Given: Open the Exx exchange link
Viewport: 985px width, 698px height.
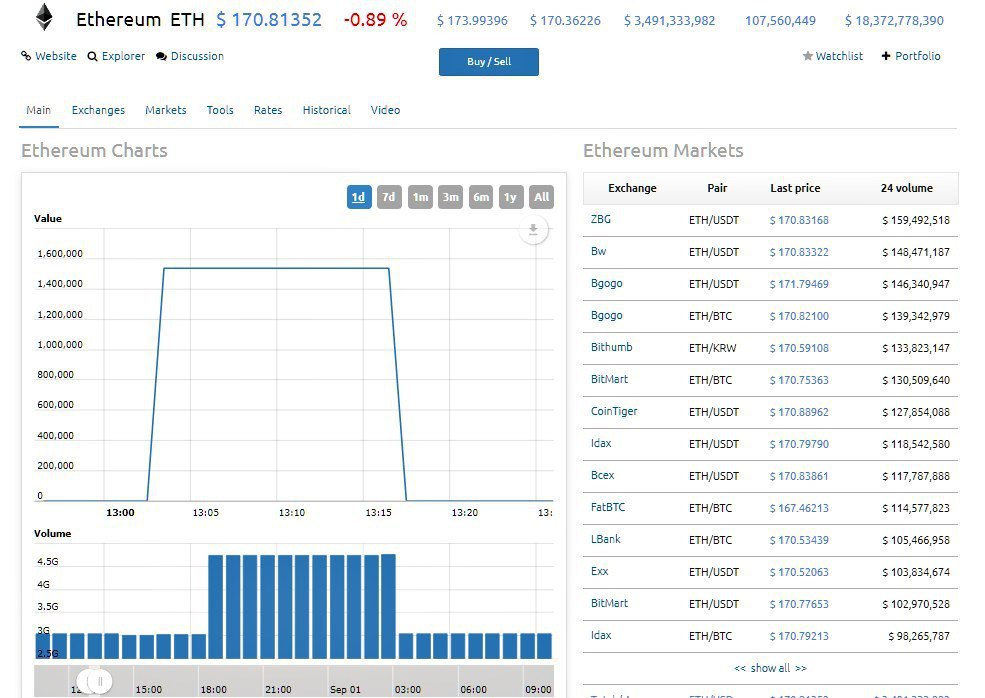Looking at the screenshot, I should [x=599, y=571].
